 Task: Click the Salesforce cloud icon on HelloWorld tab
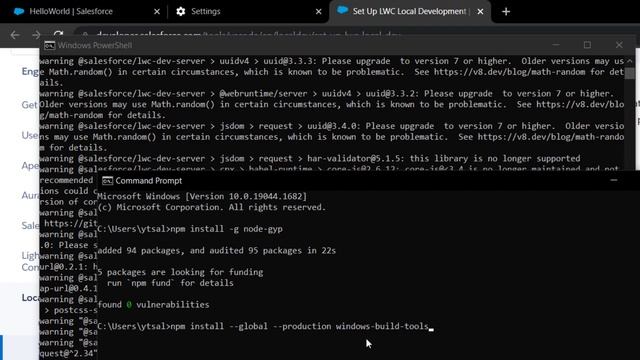[x=19, y=11]
